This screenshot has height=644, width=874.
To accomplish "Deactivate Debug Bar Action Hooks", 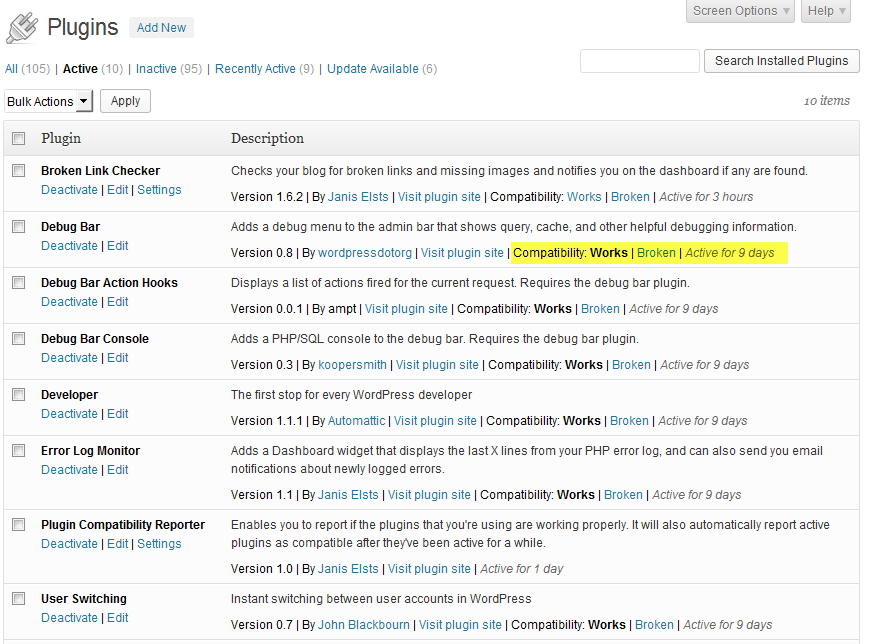I will point(69,302).
